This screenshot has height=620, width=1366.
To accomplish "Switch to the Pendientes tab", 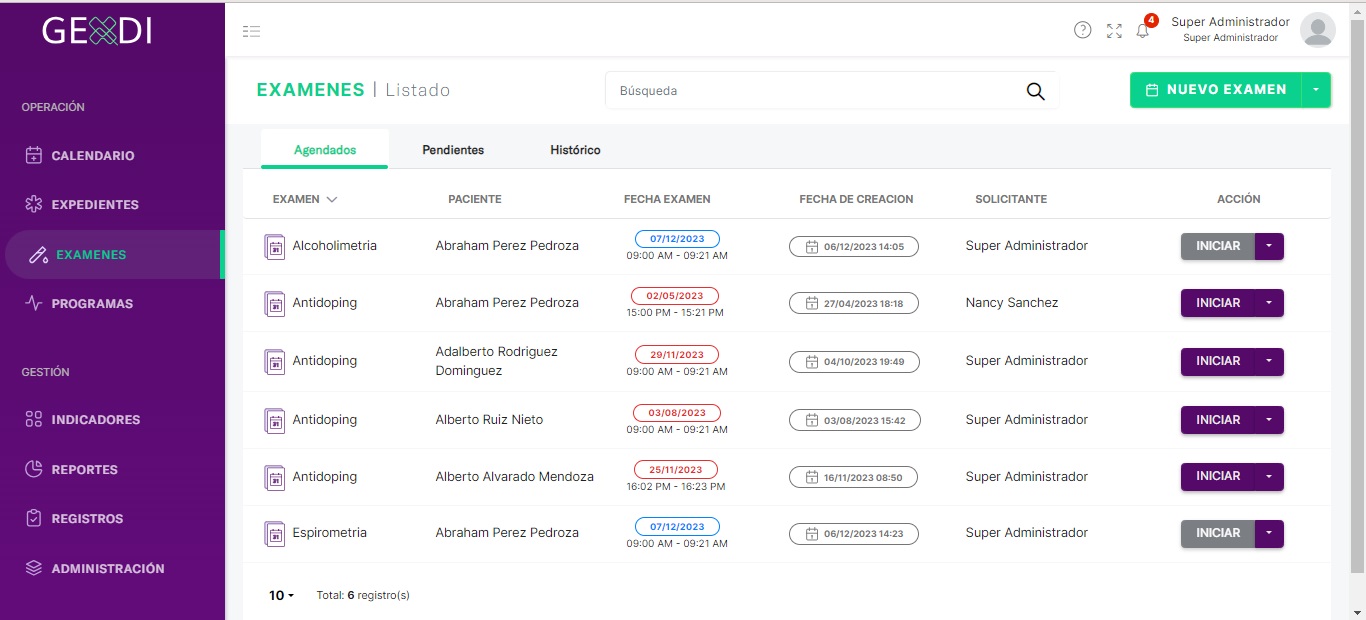I will pyautogui.click(x=453, y=150).
